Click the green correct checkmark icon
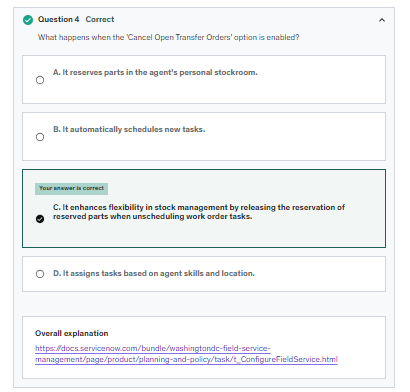 [28, 20]
